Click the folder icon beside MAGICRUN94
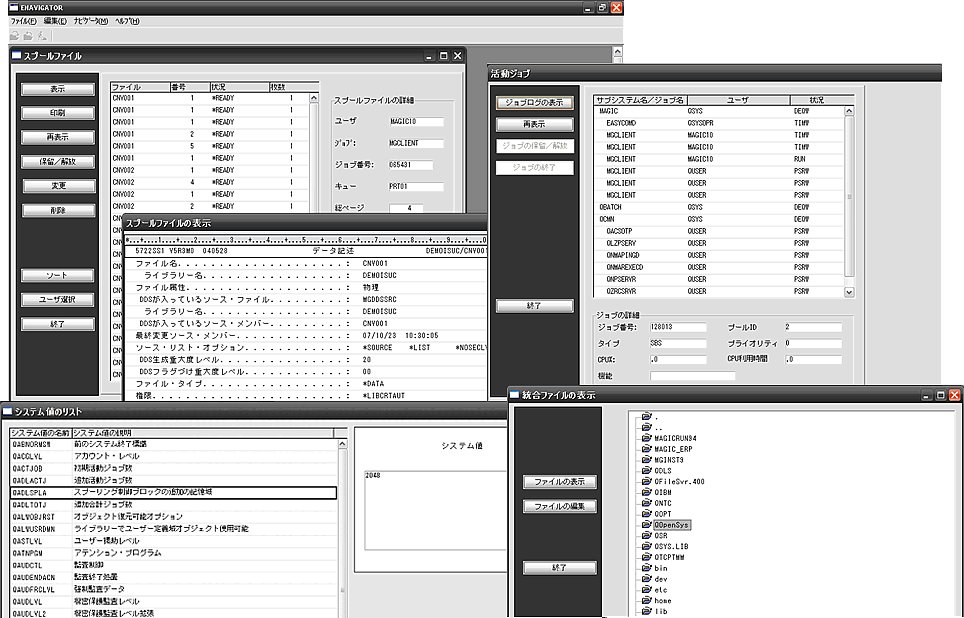The image size is (964, 618). tap(646, 438)
